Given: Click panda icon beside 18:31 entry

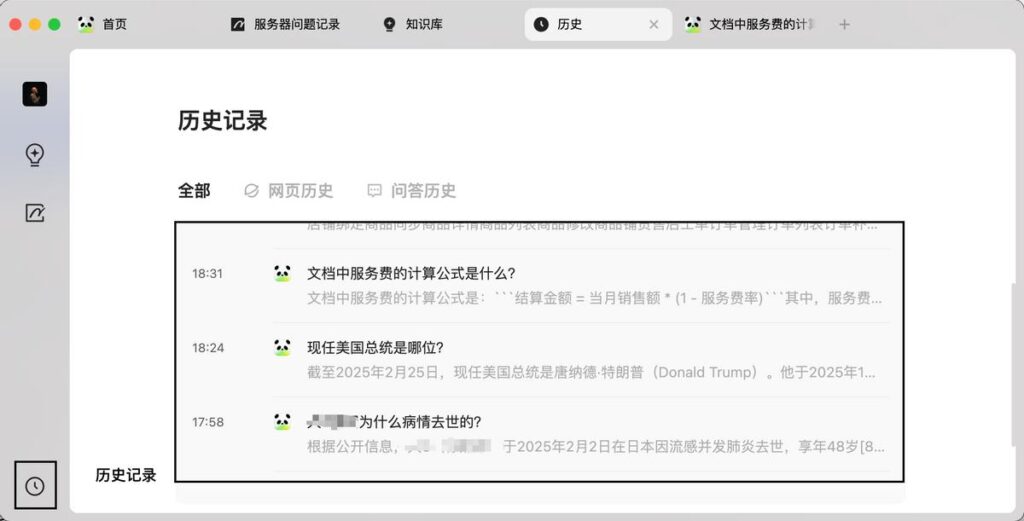Looking at the screenshot, I should pos(282,273).
